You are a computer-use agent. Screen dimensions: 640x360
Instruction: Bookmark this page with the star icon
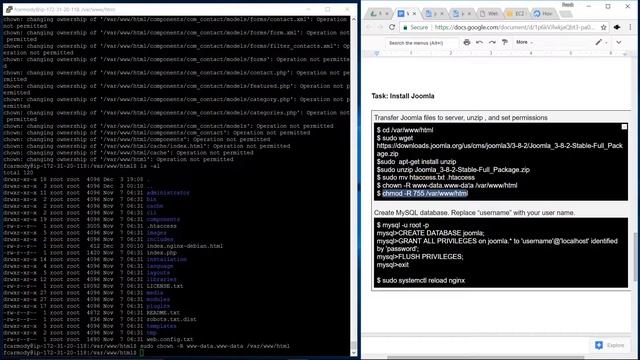point(603,27)
